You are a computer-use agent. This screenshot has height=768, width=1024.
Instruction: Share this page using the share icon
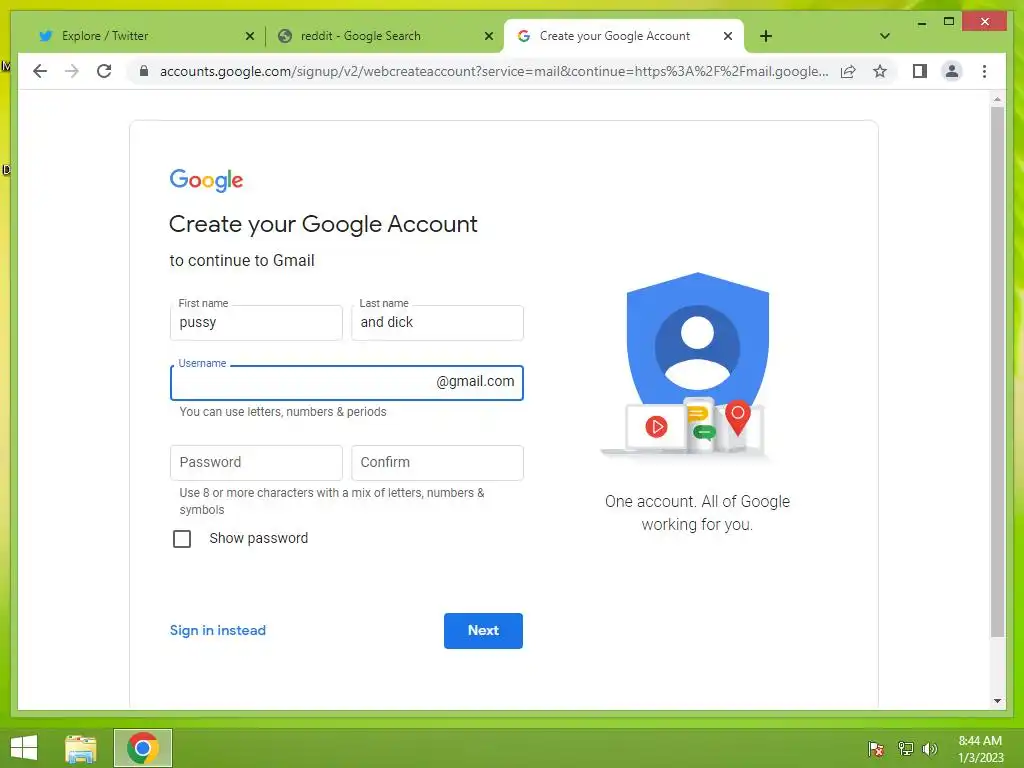click(848, 71)
